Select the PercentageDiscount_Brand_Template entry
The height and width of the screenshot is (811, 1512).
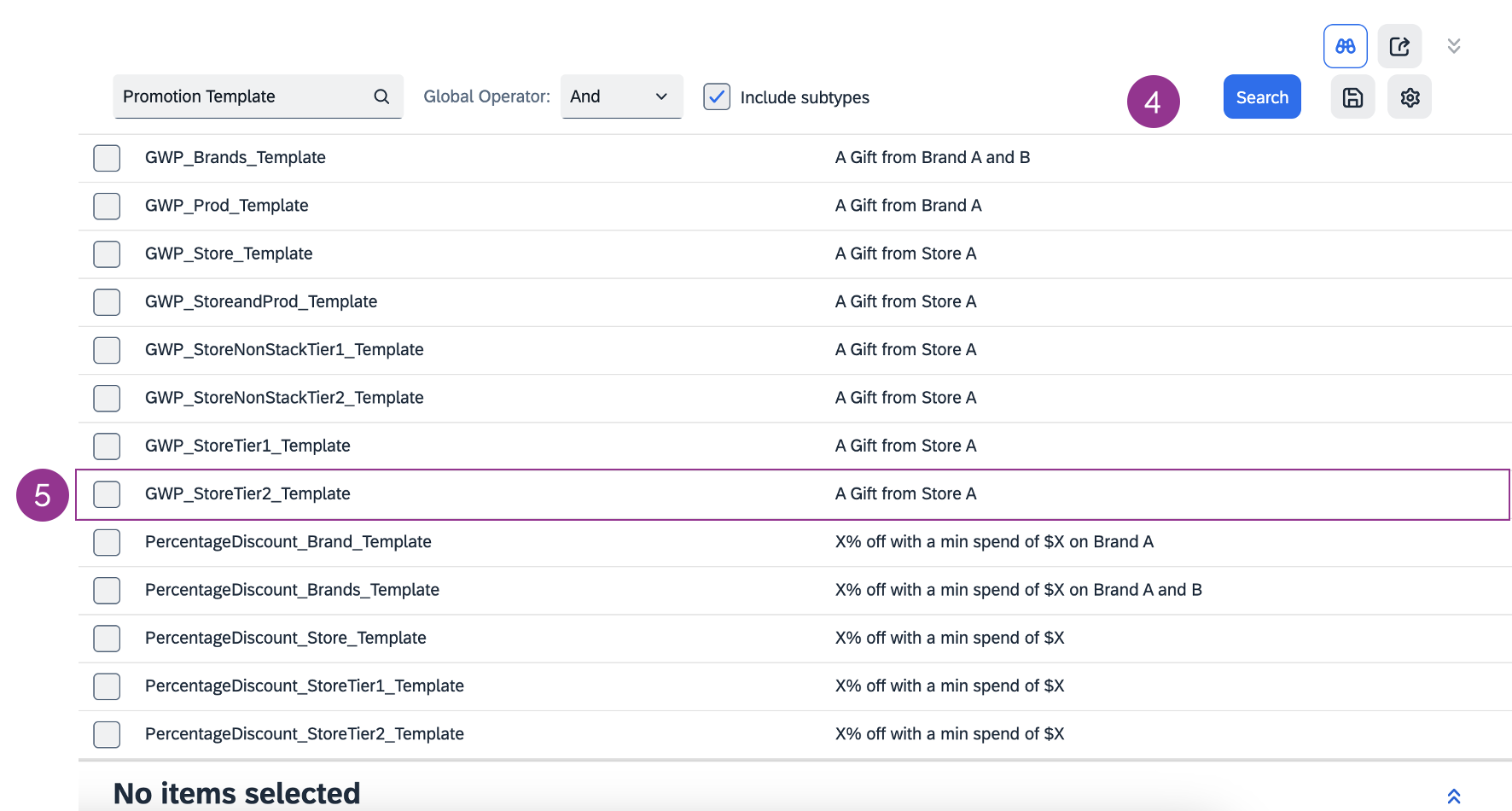(288, 542)
